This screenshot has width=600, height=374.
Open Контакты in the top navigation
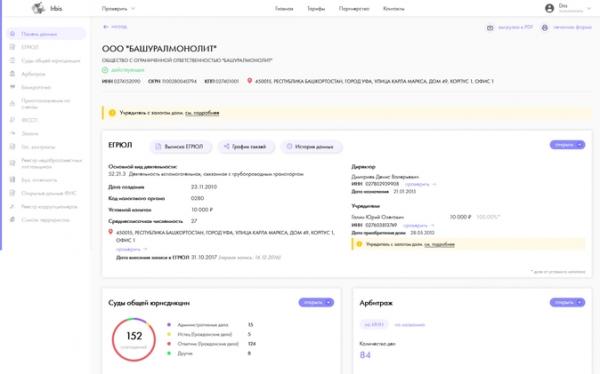393,8
